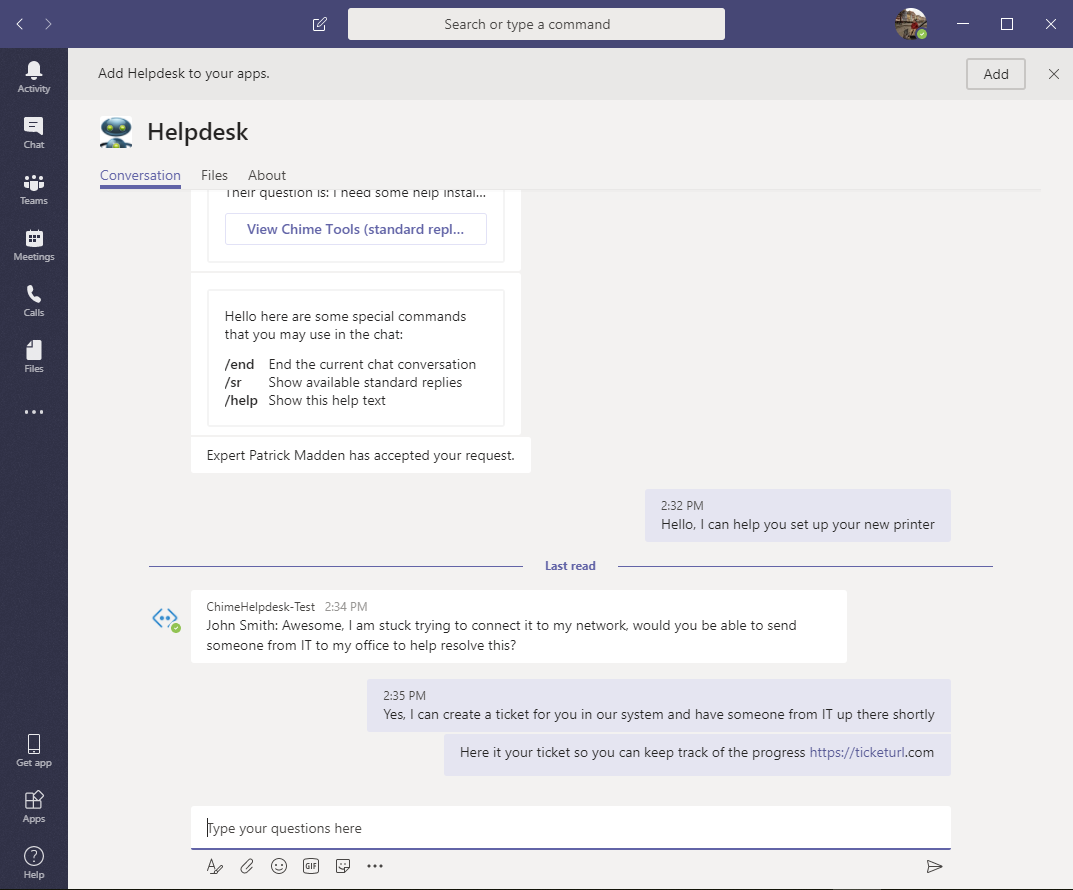Open Help in the sidebar

click(x=34, y=863)
